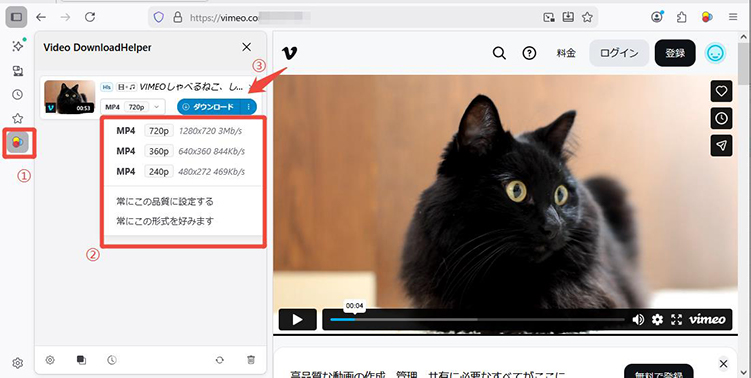Click the ログイン button
The height and width of the screenshot is (378, 751).
click(x=619, y=53)
